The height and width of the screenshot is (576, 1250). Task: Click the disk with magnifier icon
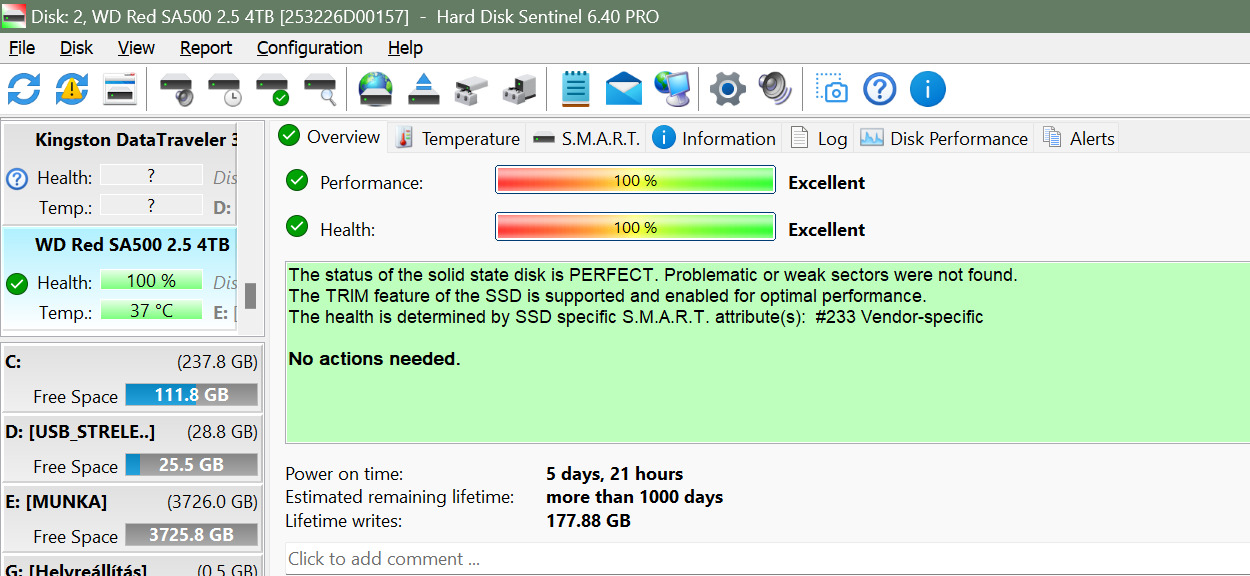coord(321,90)
